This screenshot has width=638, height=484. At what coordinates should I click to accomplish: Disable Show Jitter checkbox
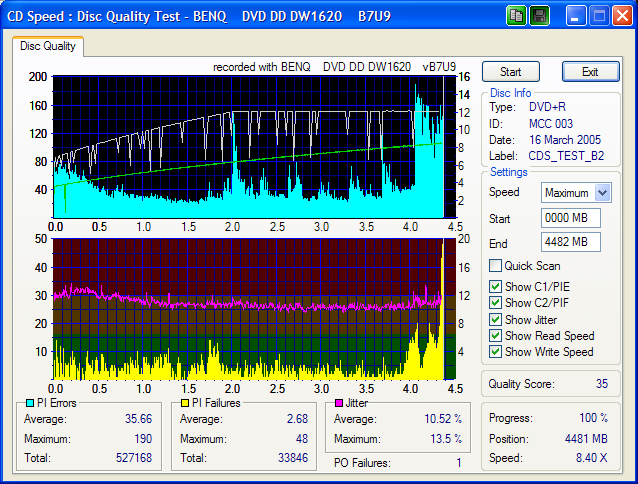pos(496,320)
